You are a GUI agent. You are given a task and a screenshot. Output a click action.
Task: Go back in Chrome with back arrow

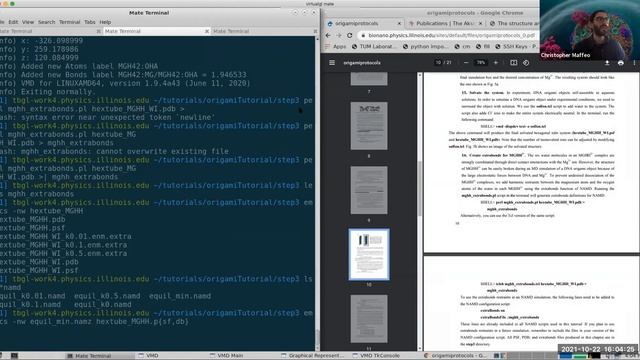click(x=328, y=36)
